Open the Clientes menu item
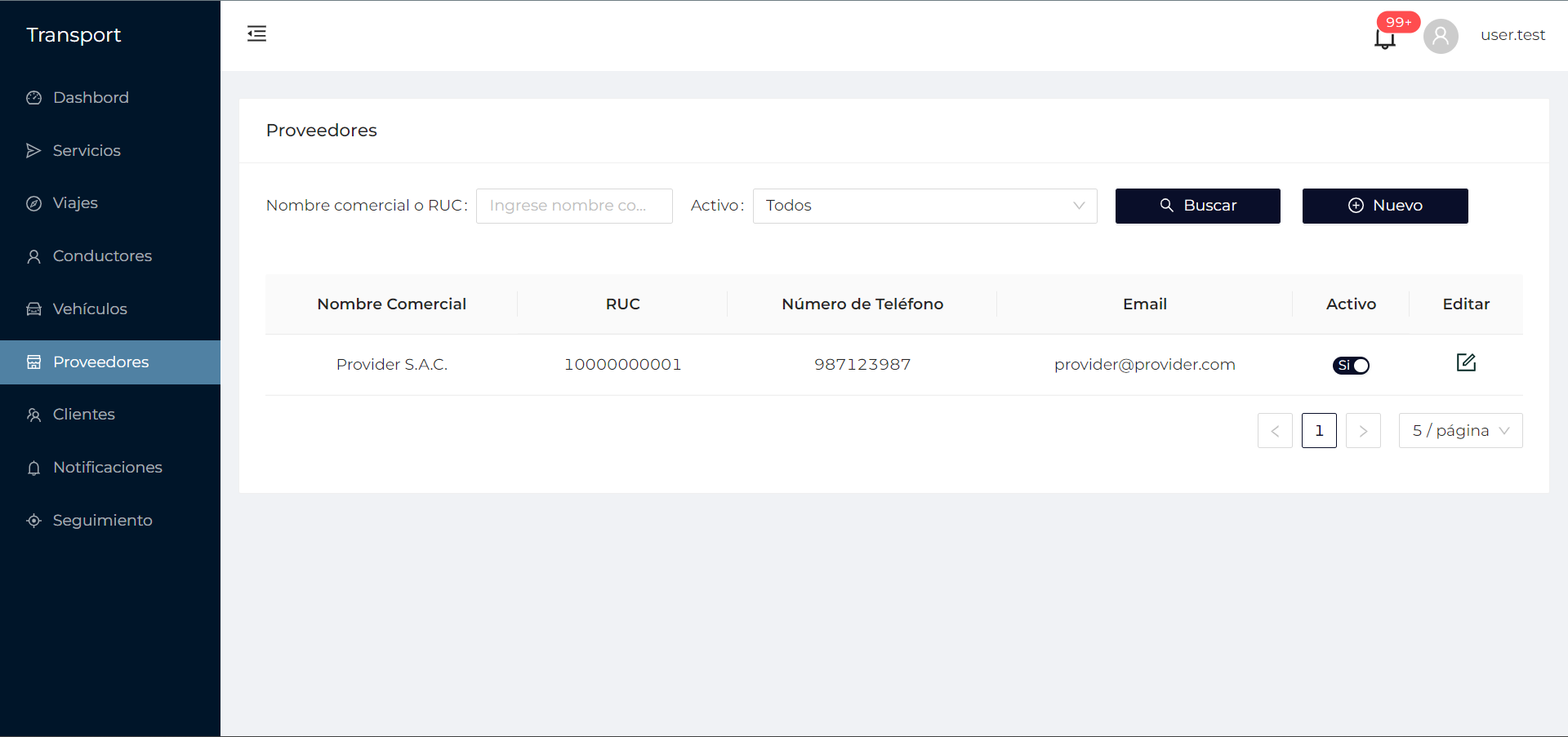Screen dimensions: 1568x737 point(110,415)
